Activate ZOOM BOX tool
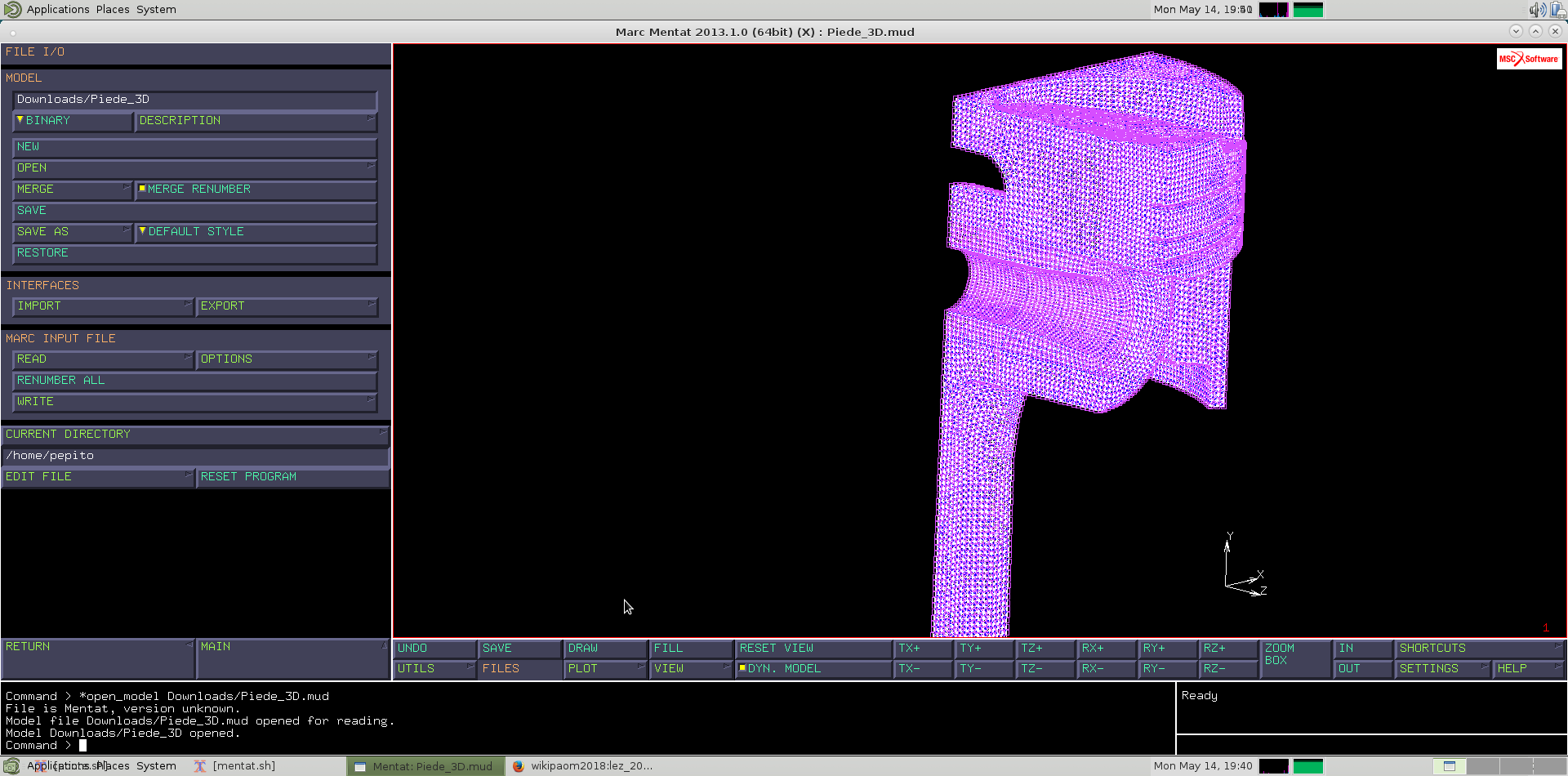Viewport: 1568px width, 776px height. tap(1296, 658)
